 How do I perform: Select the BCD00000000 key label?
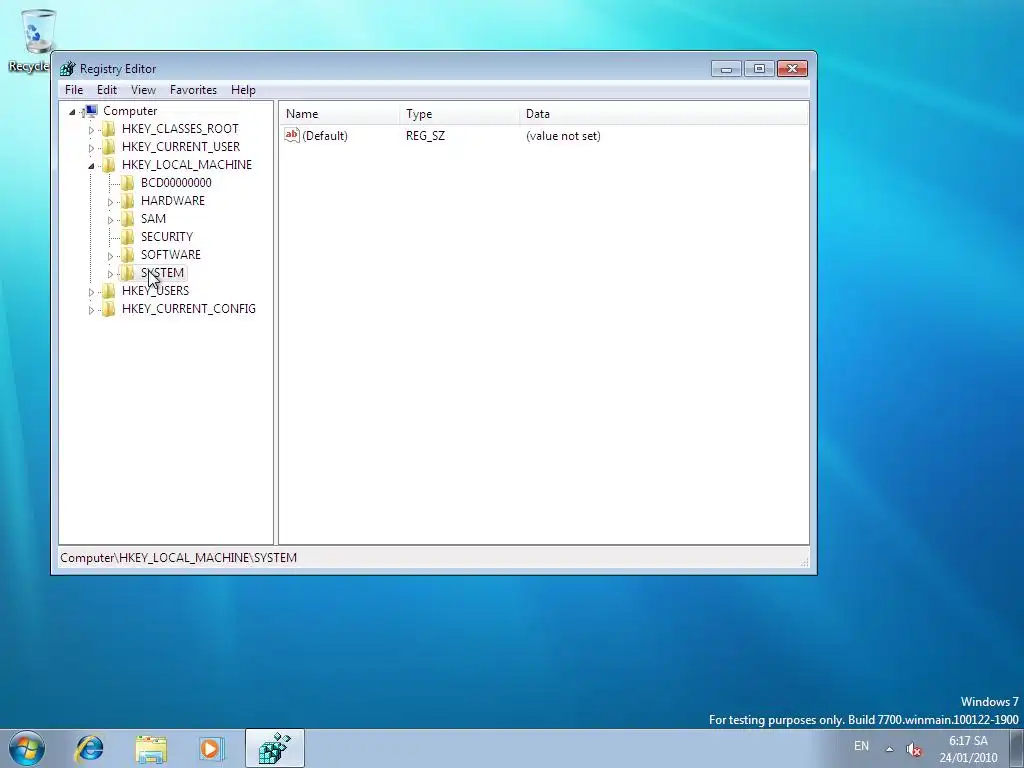(176, 183)
